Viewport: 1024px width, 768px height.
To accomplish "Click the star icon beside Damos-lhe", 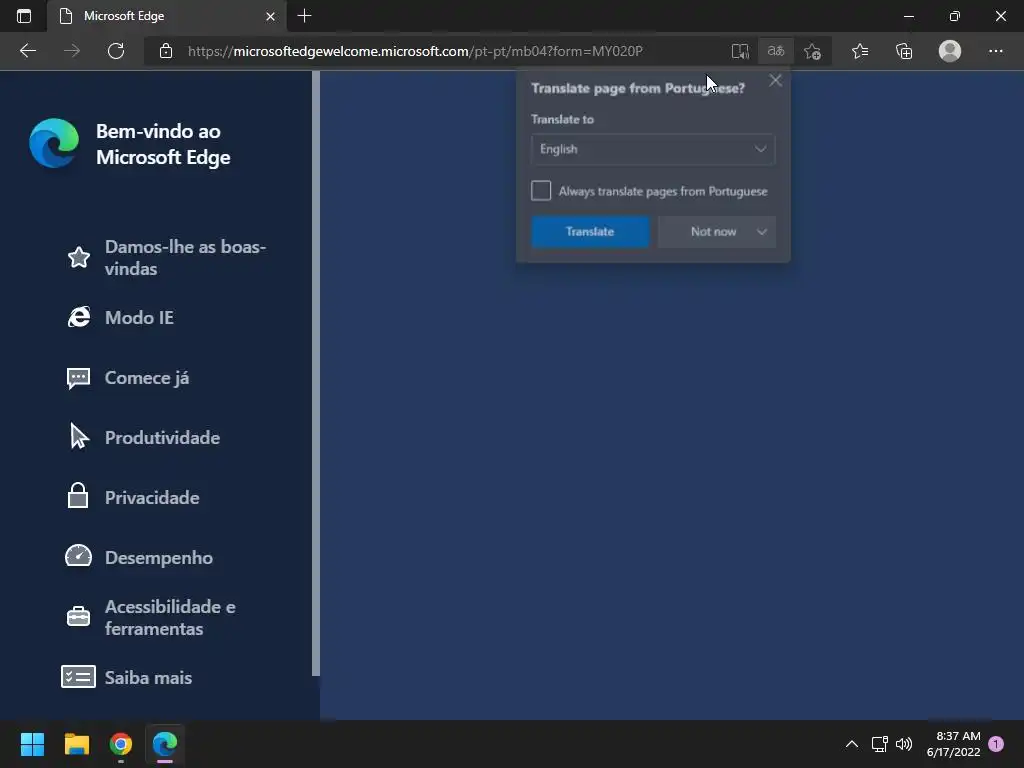I will [x=78, y=257].
